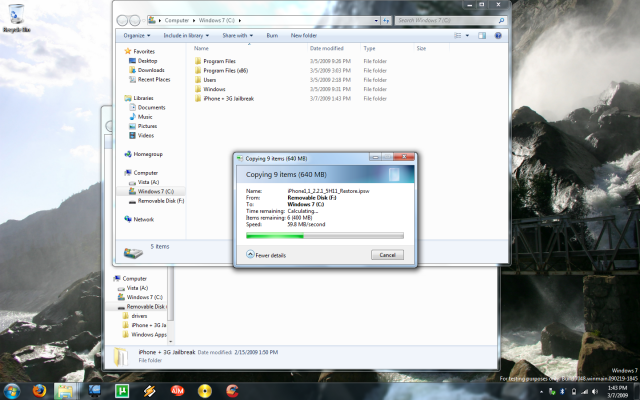Cancel the copy operation

pos(387,255)
